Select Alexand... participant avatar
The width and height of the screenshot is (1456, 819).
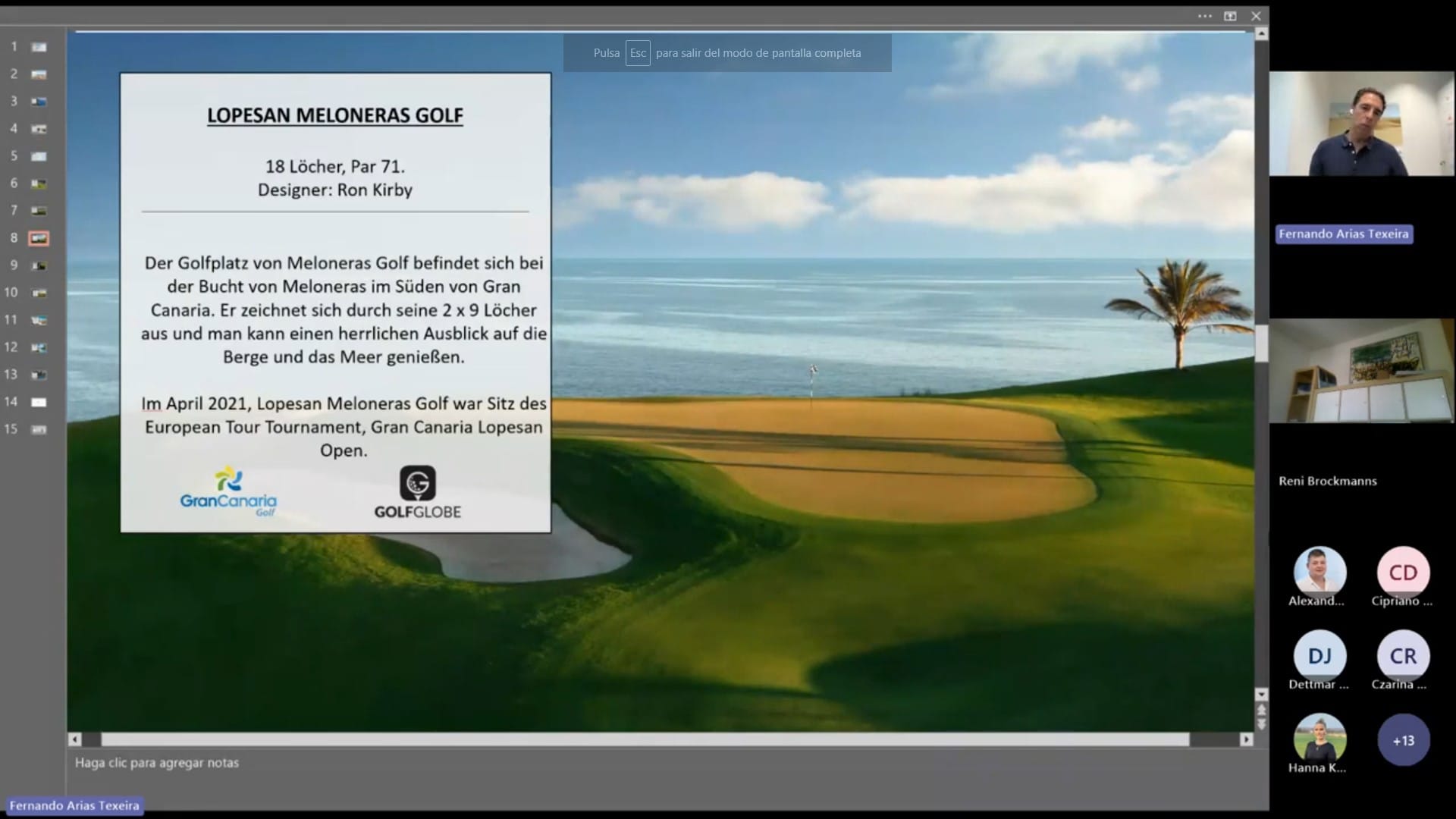coord(1319,572)
